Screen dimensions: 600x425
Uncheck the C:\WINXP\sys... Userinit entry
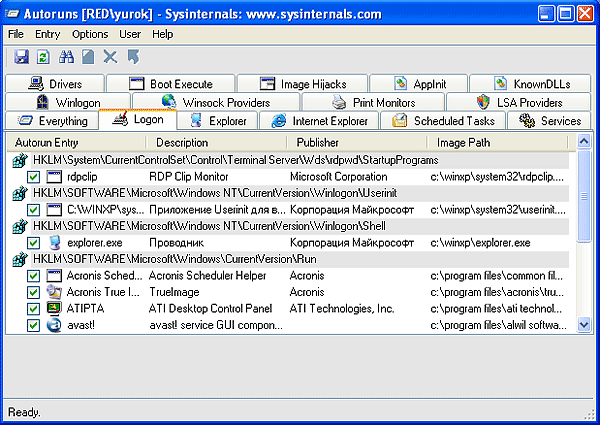[33, 210]
